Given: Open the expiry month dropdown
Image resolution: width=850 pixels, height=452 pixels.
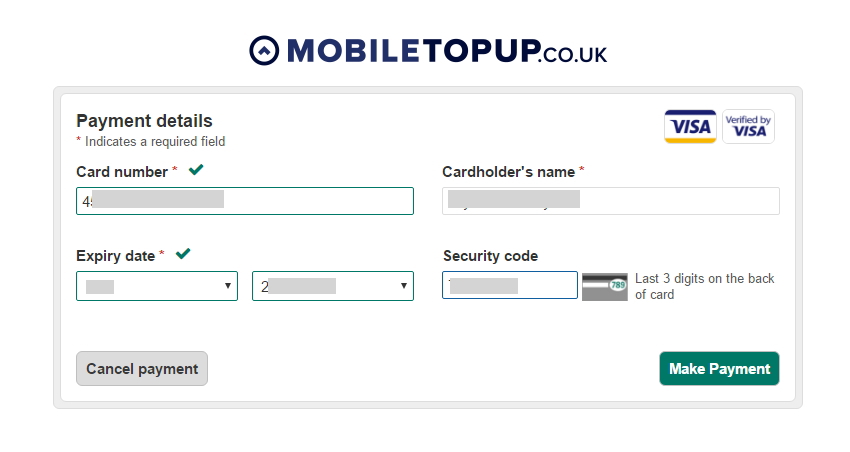Looking at the screenshot, I should coord(157,286).
